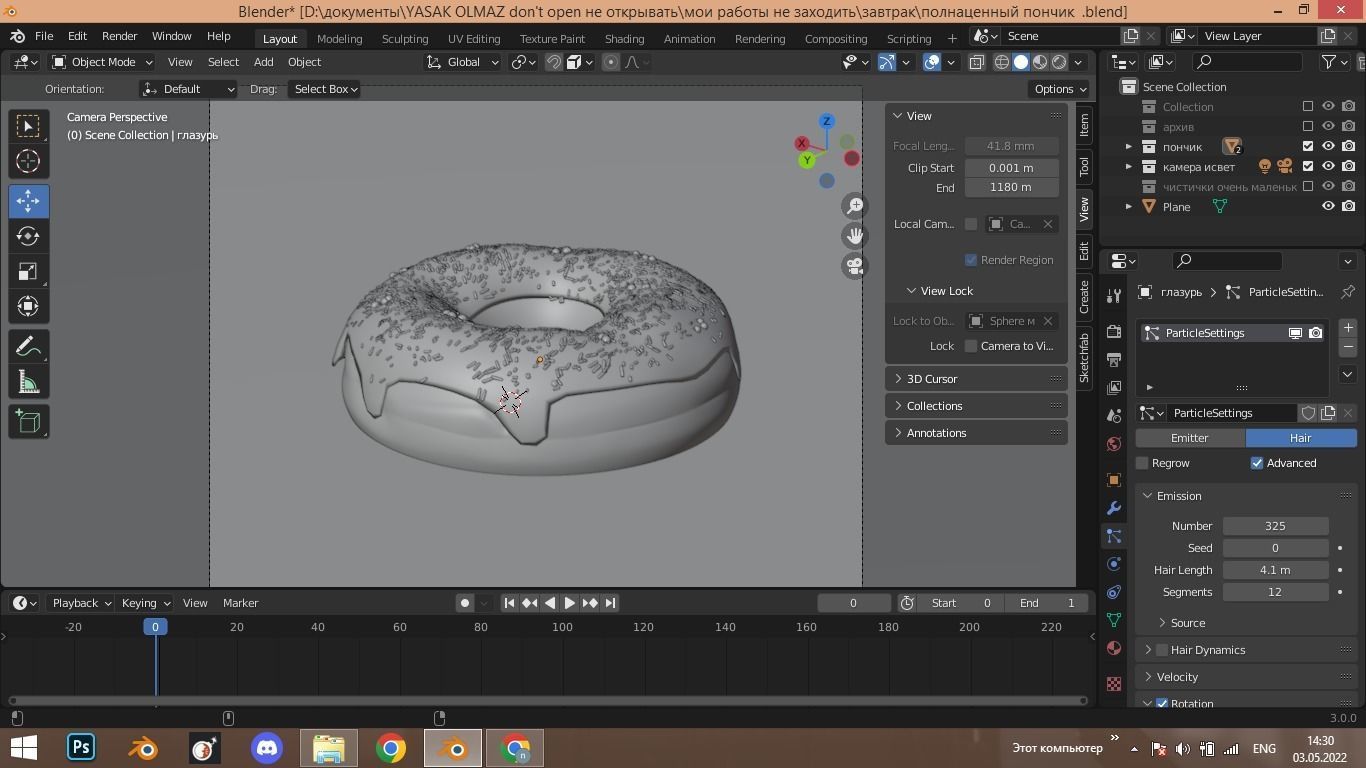This screenshot has width=1366, height=768.
Task: Open the viewport Options button
Action: (x=1060, y=89)
